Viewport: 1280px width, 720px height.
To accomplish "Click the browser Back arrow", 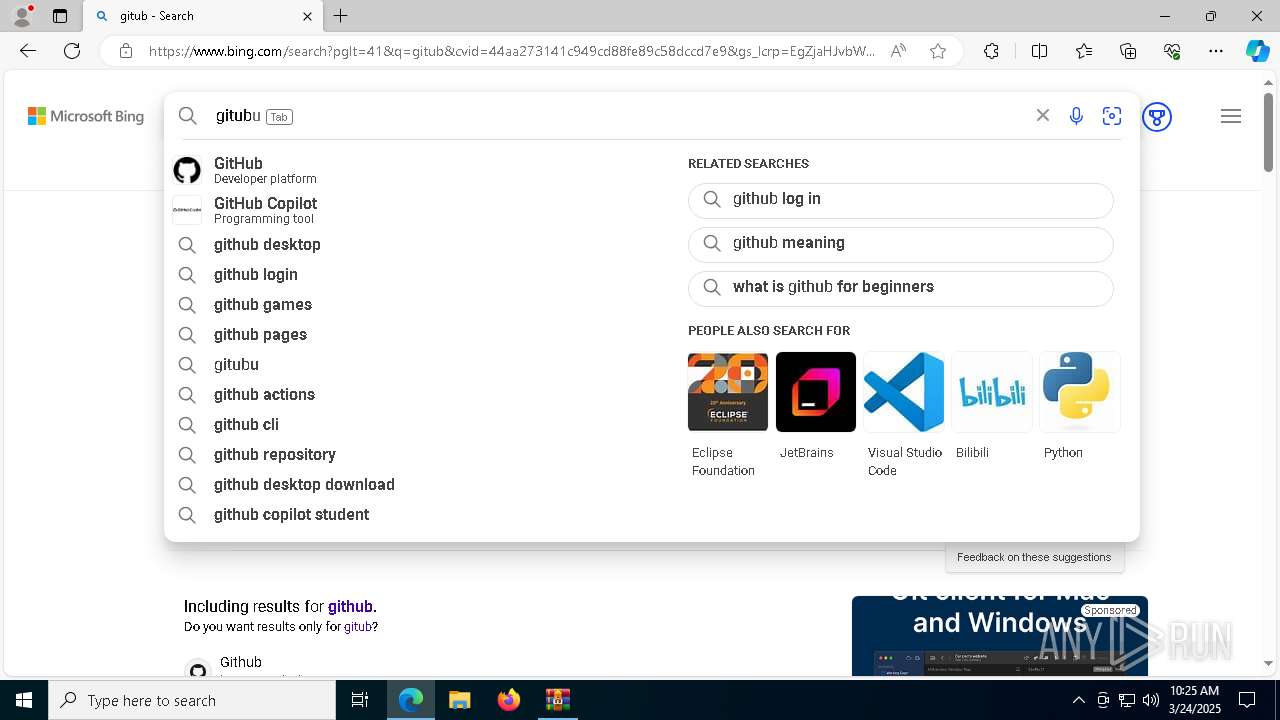I will (28, 51).
